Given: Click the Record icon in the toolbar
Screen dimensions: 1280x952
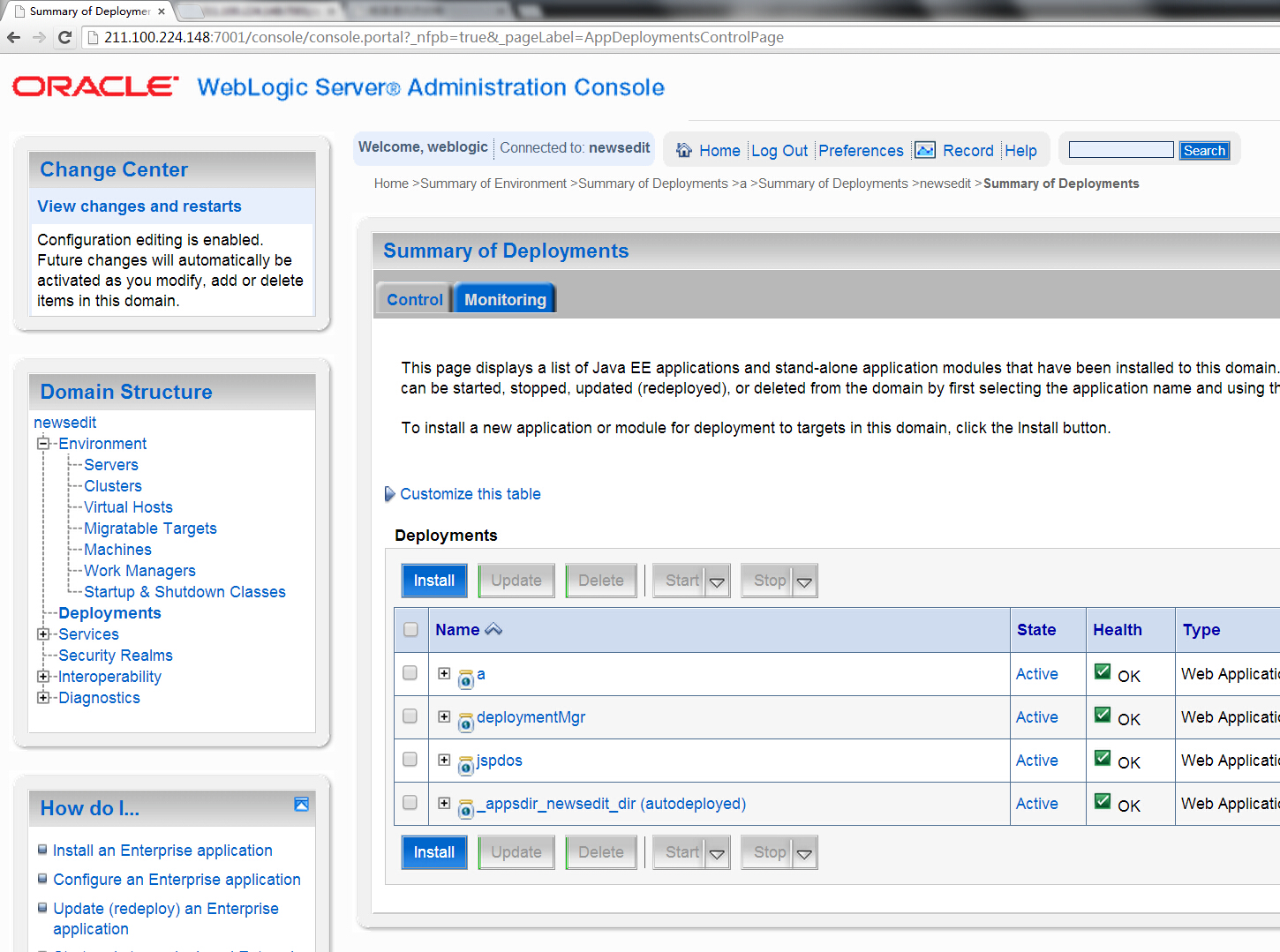Looking at the screenshot, I should tap(925, 150).
